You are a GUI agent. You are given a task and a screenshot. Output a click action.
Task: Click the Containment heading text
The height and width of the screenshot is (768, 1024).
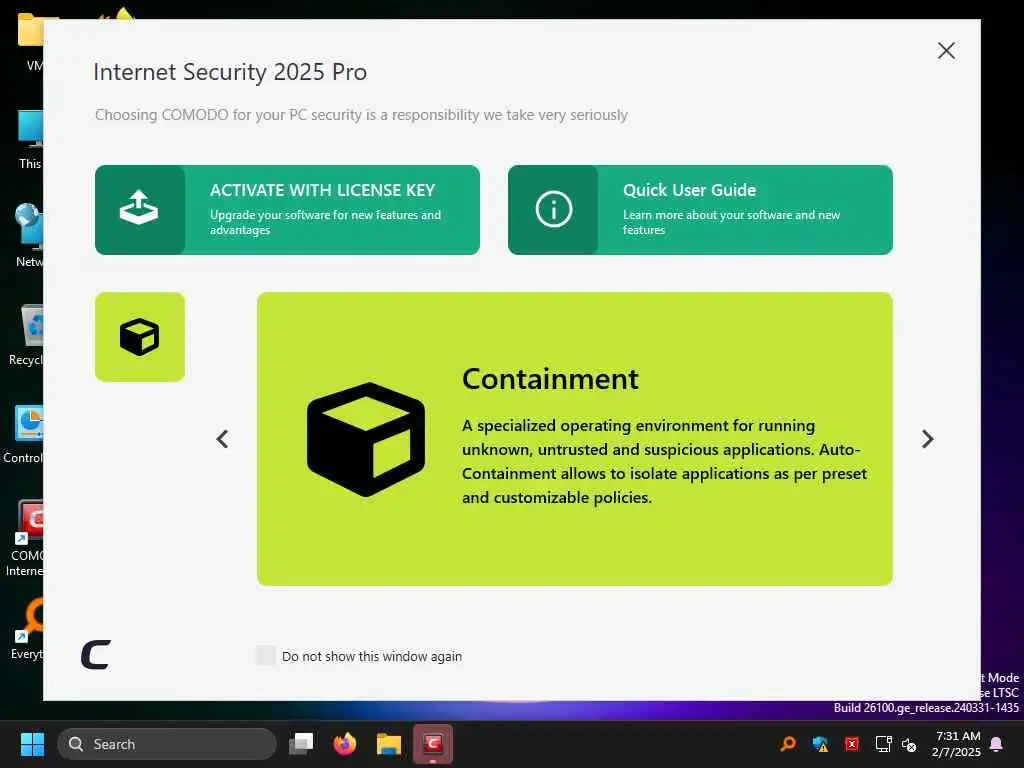[550, 379]
